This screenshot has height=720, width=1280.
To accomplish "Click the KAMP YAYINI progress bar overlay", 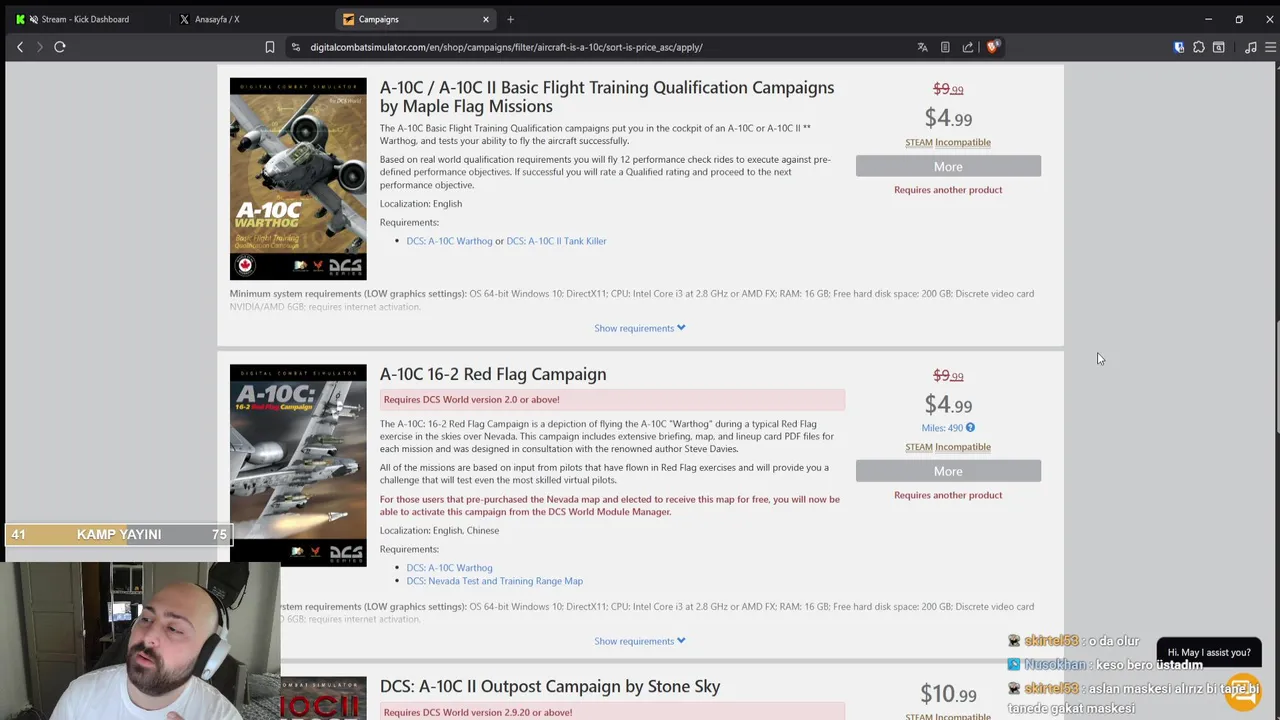I will 118,535.
